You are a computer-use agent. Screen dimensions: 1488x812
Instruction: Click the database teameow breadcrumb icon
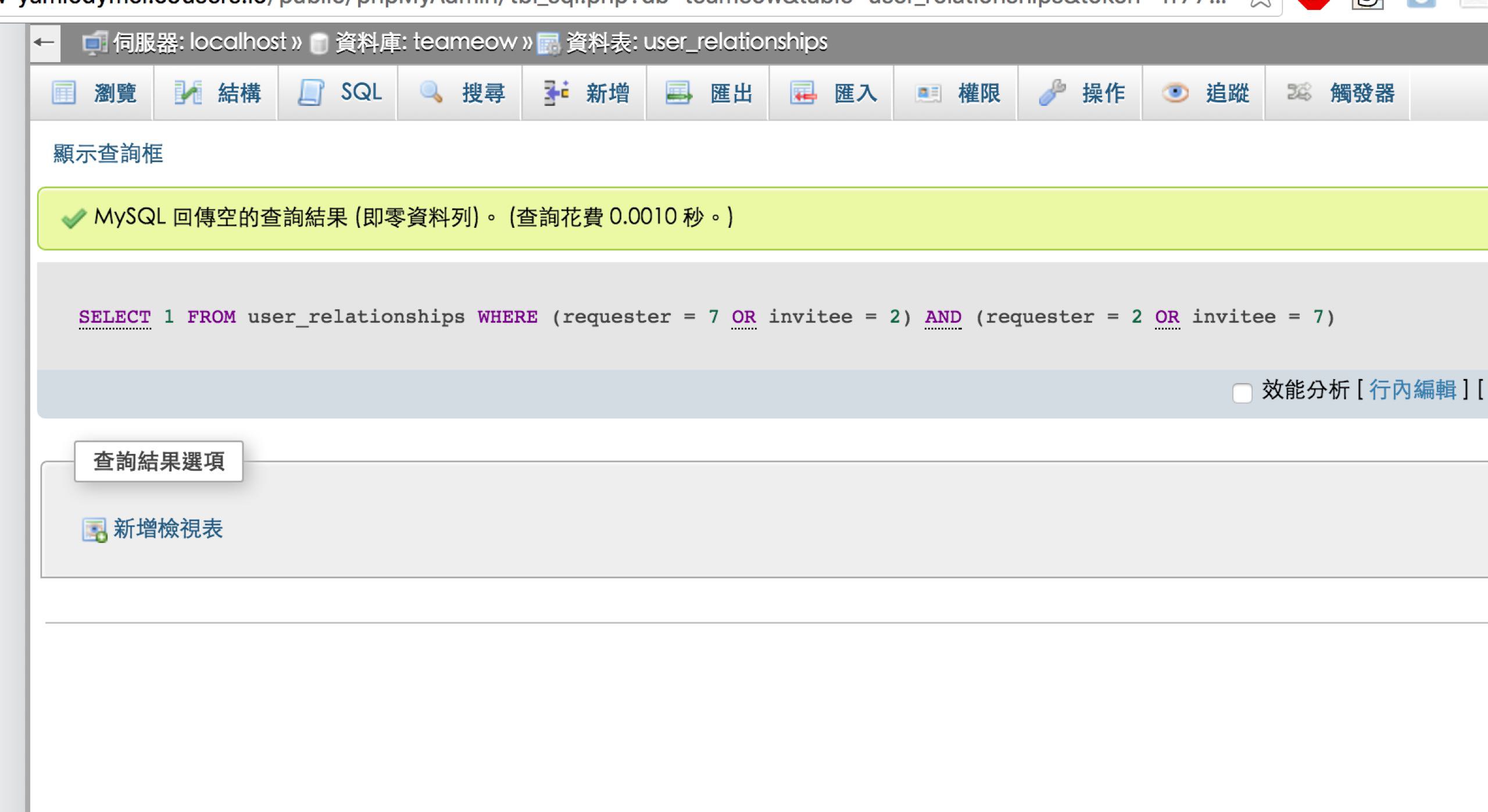(318, 44)
